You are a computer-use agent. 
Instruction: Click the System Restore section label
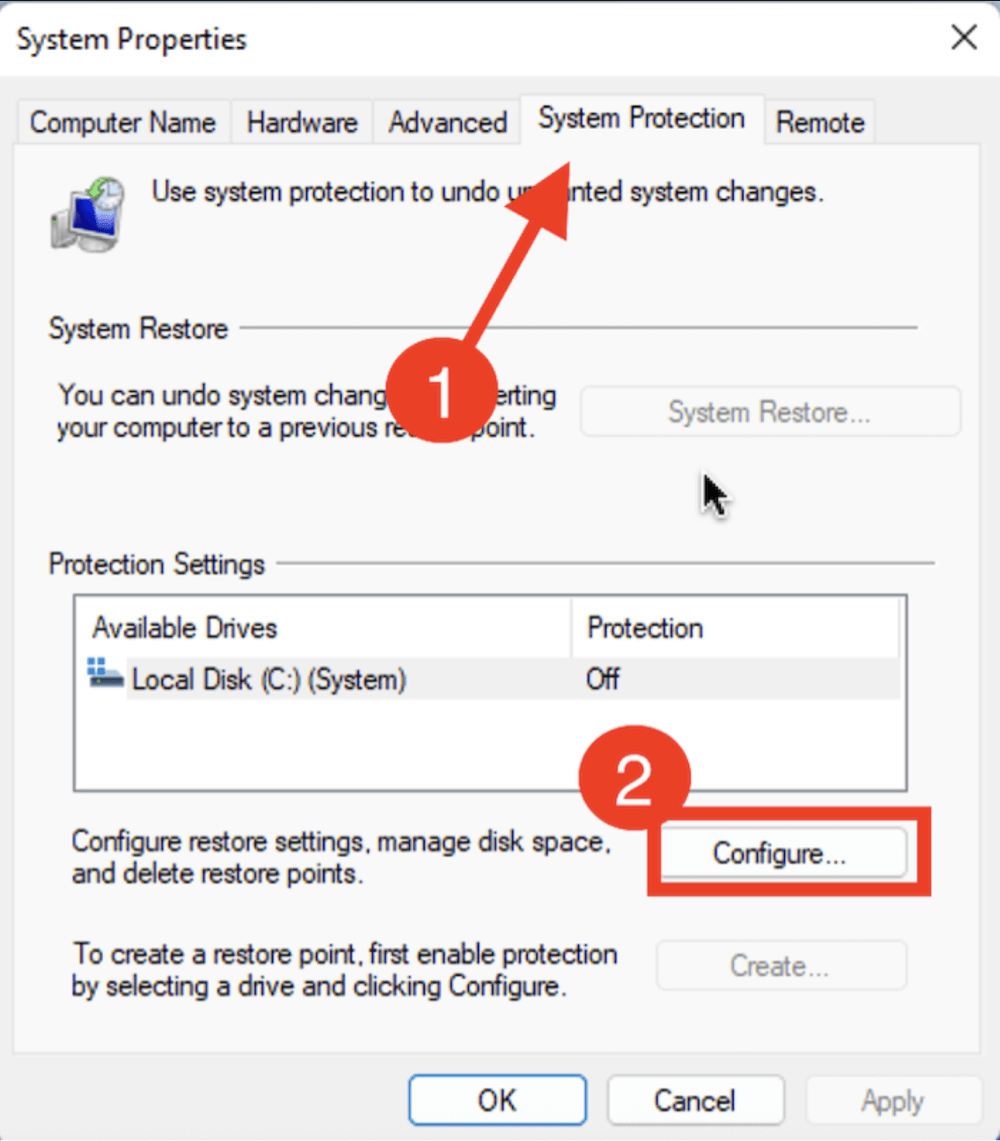[x=137, y=328]
